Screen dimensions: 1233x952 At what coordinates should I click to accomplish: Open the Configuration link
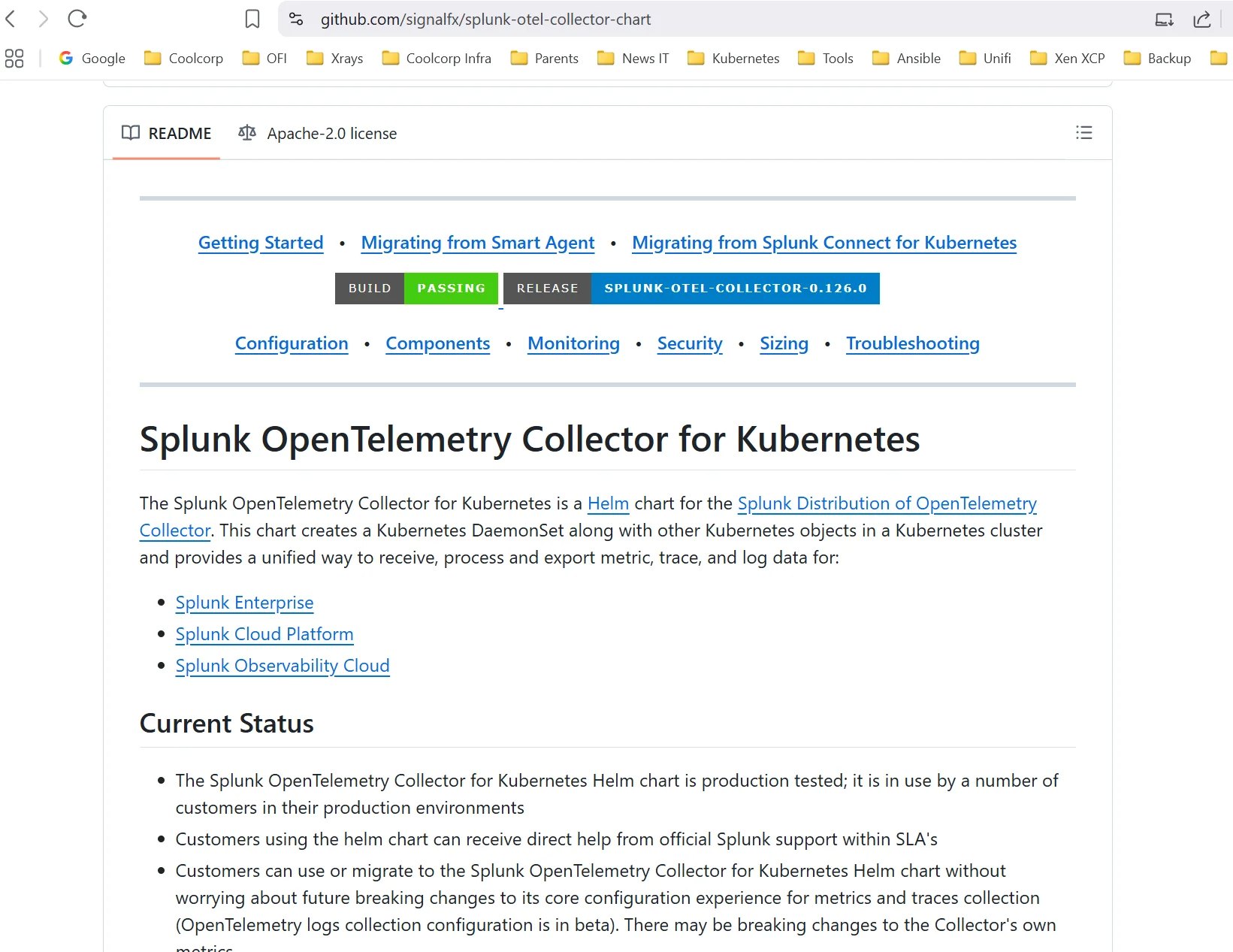point(292,343)
